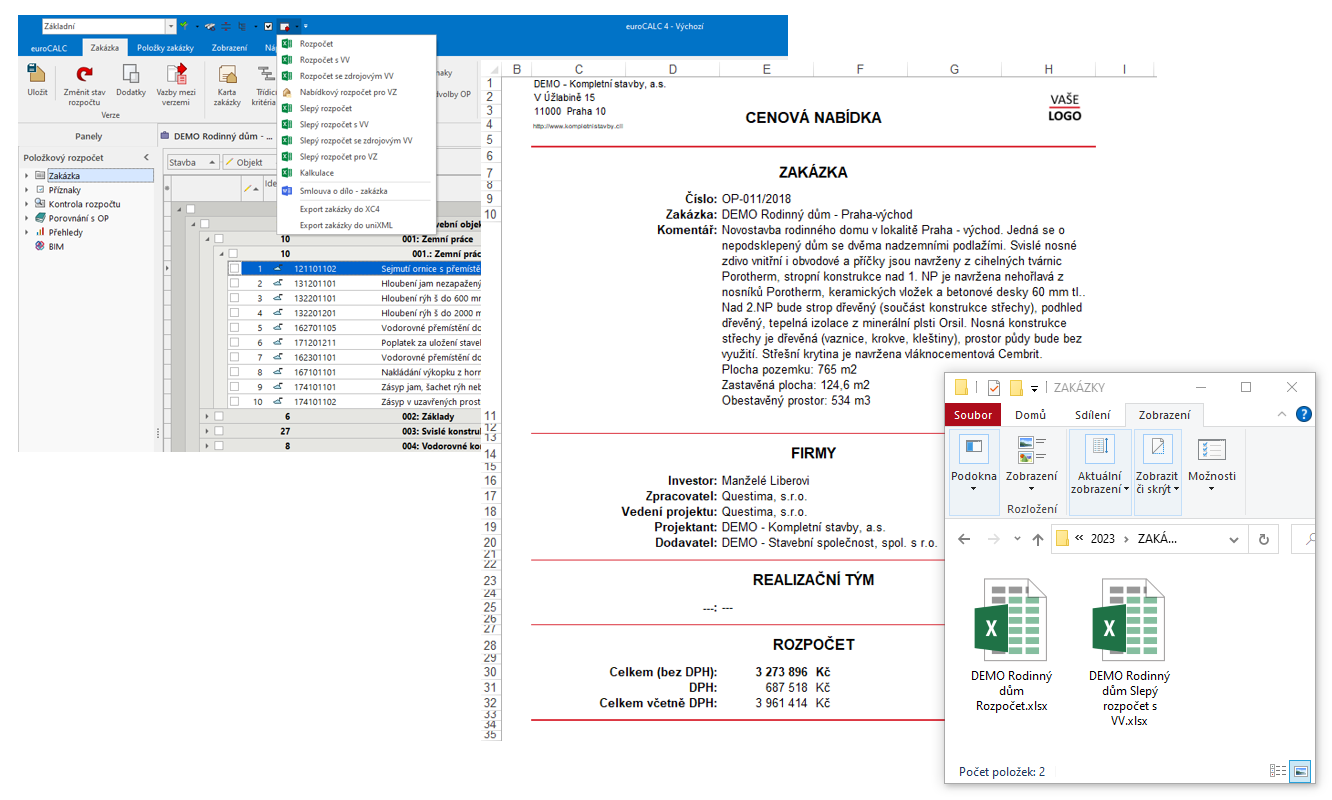Tick checkbox for row 171201211
The image size is (1332, 800).
[x=234, y=342]
